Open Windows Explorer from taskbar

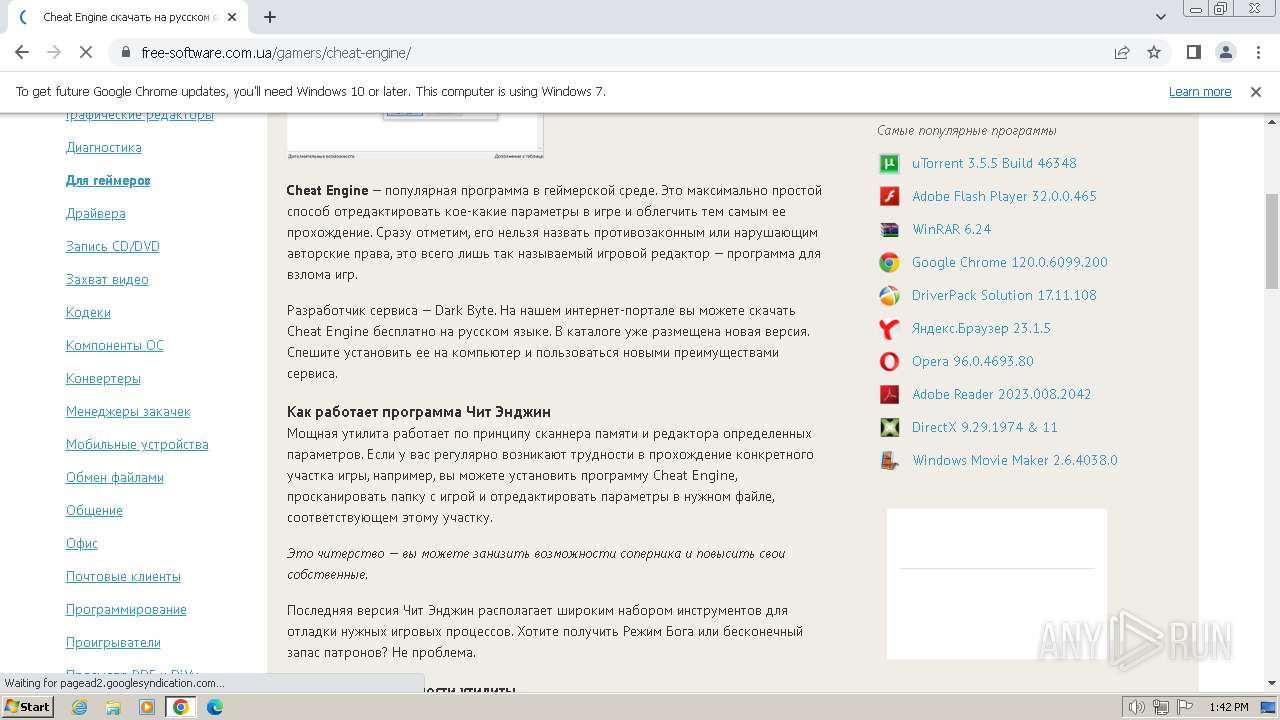click(x=113, y=707)
